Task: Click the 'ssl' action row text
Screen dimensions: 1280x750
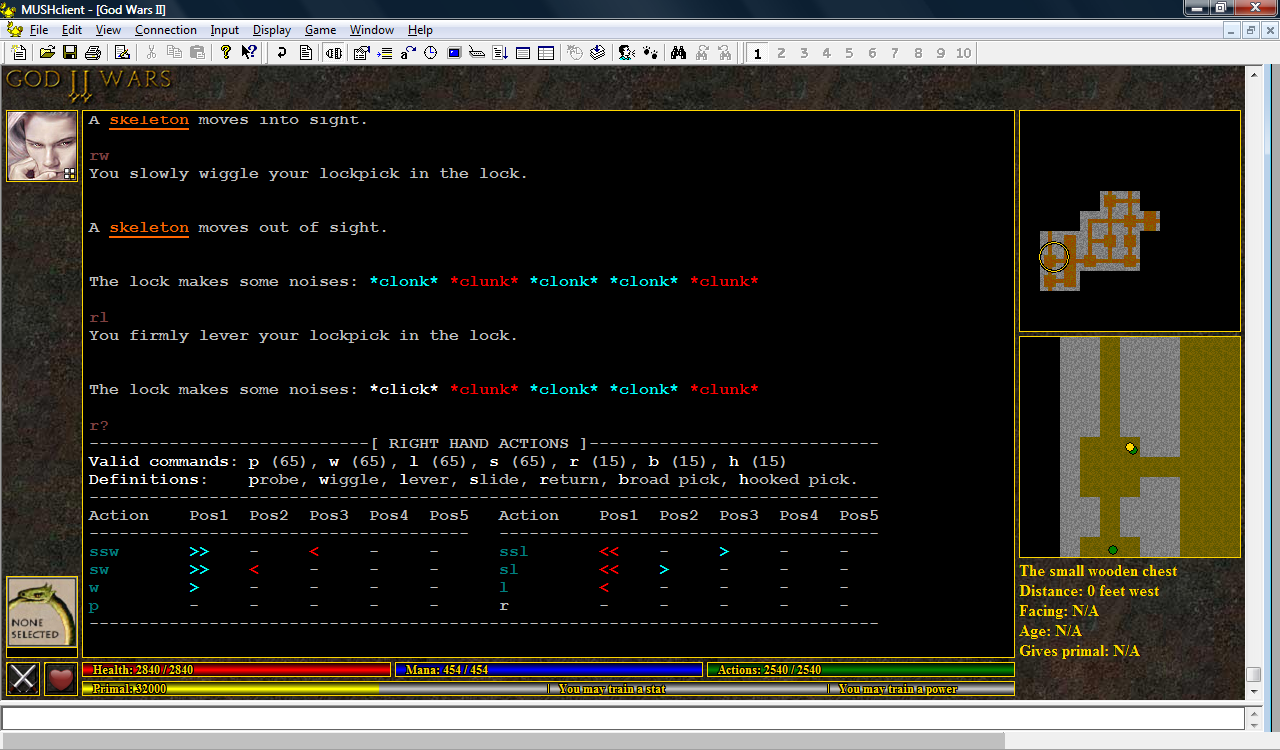Action: coord(514,552)
